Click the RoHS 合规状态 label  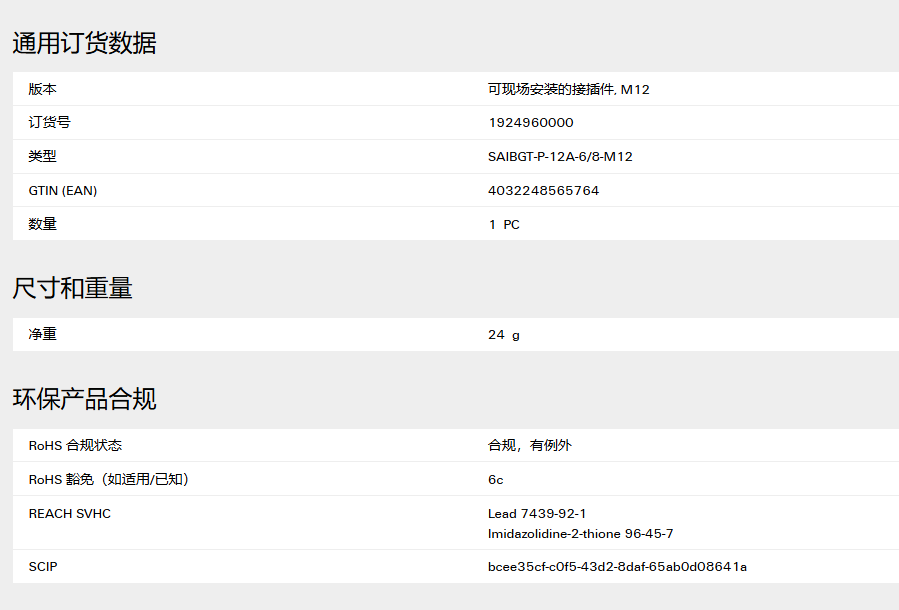(75, 445)
